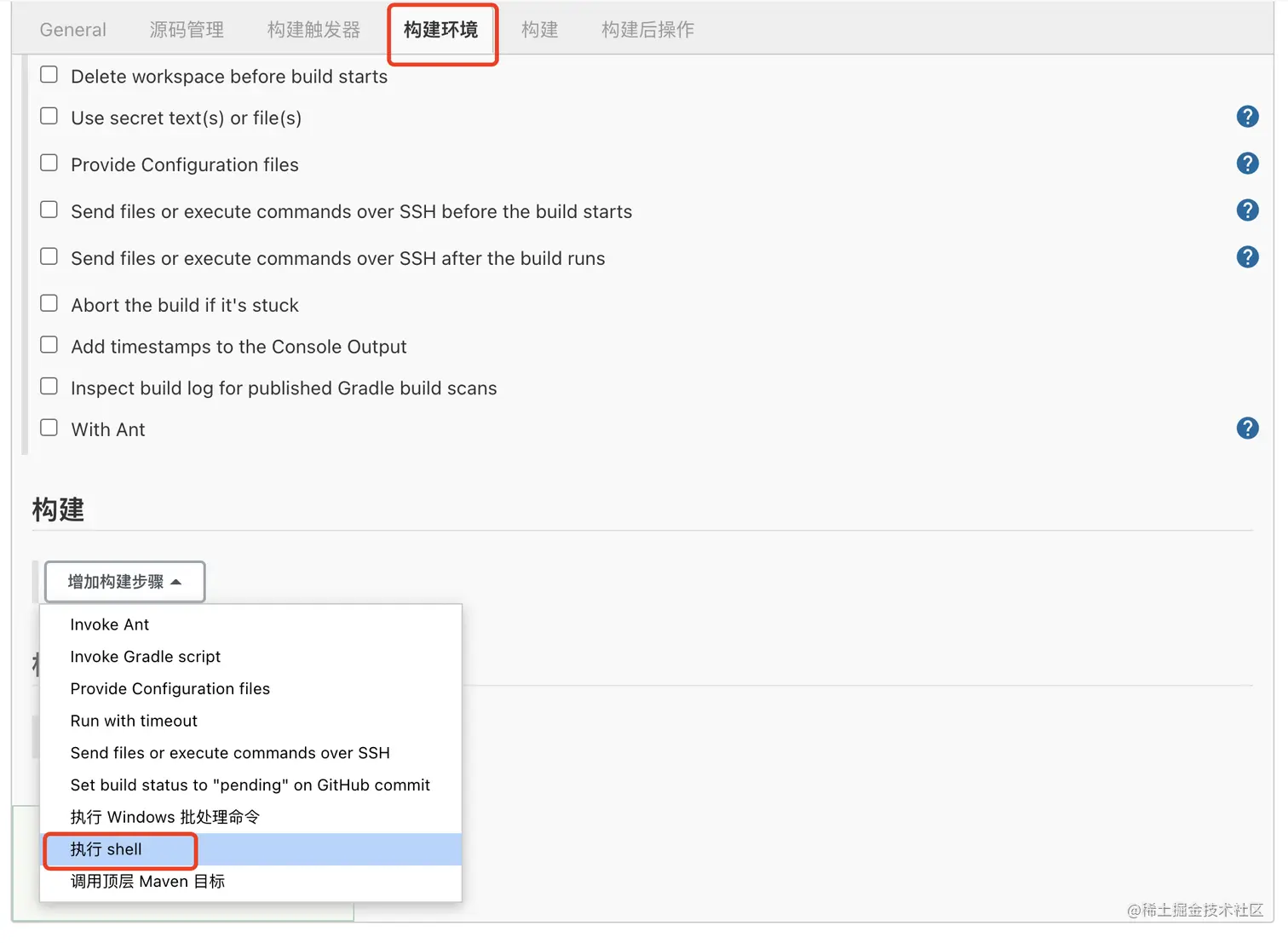
Task: Open help icon for With Ant
Action: [x=1247, y=428]
